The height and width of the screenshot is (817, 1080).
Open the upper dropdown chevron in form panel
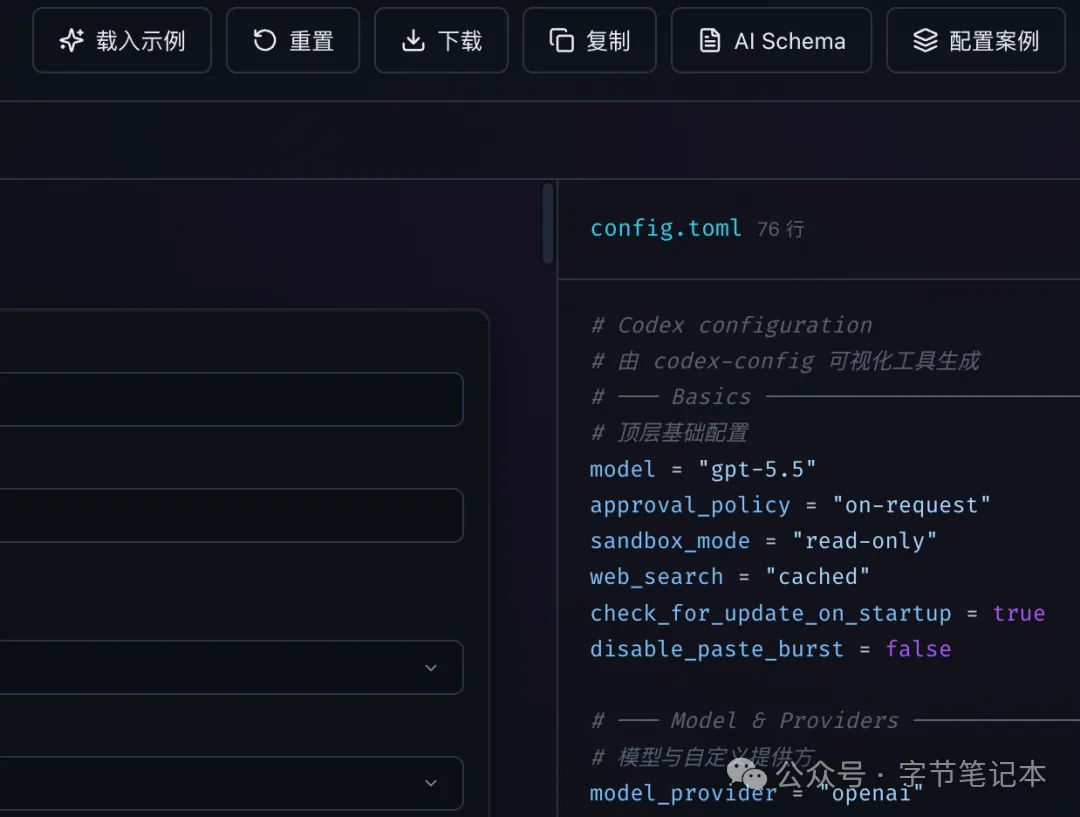pyautogui.click(x=431, y=668)
